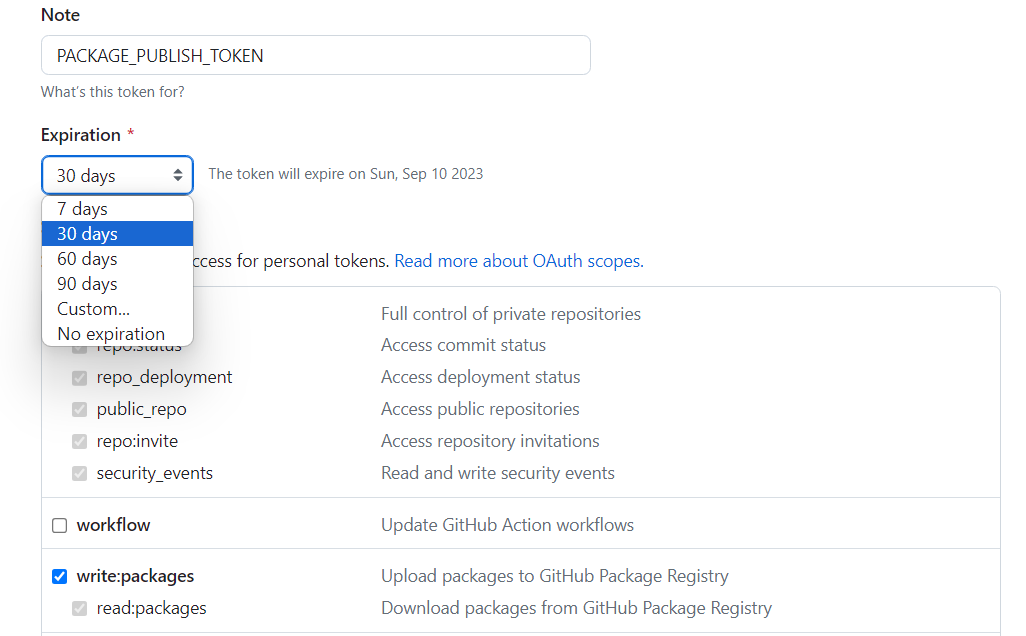This screenshot has height=636, width=1026.
Task: Click the PACKAGE_PUBLISH_TOKEN note field
Action: (315, 56)
